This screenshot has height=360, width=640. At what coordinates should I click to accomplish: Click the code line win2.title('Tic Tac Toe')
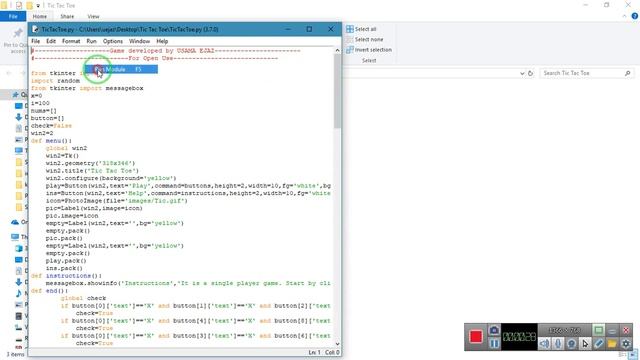click(92, 171)
